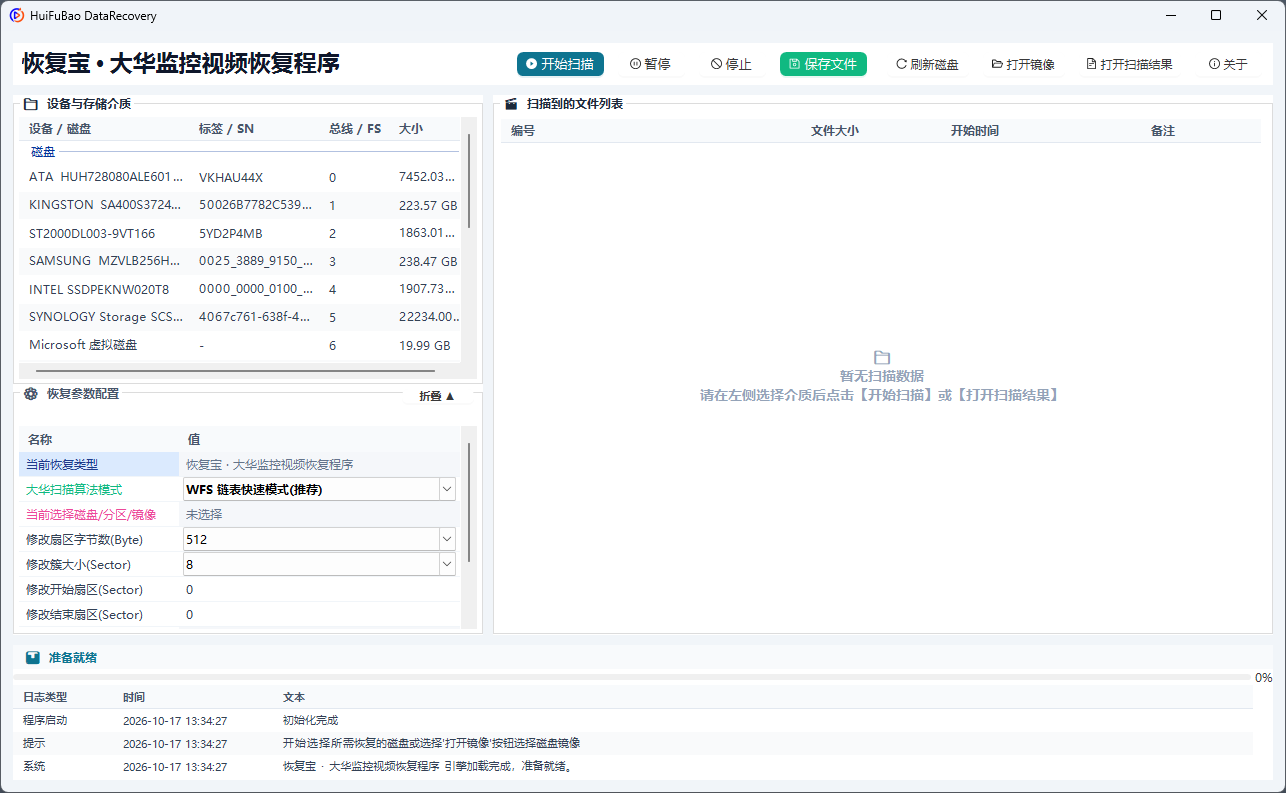Open the 大华扫描算法模式 dropdown
Viewport: 1286px width, 793px height.
click(447, 489)
